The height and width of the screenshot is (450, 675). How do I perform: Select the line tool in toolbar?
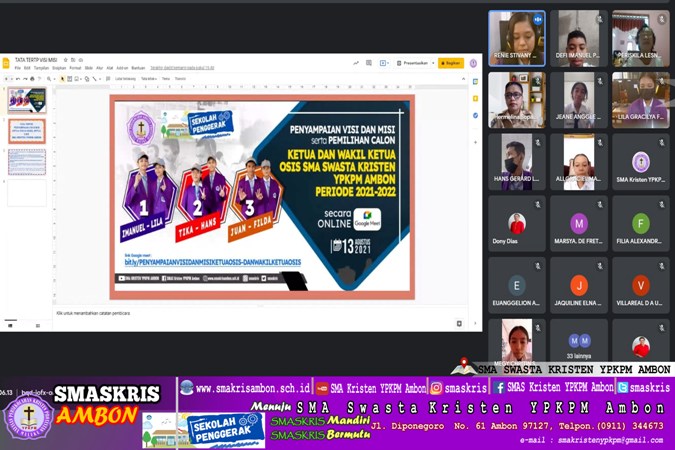point(95,79)
